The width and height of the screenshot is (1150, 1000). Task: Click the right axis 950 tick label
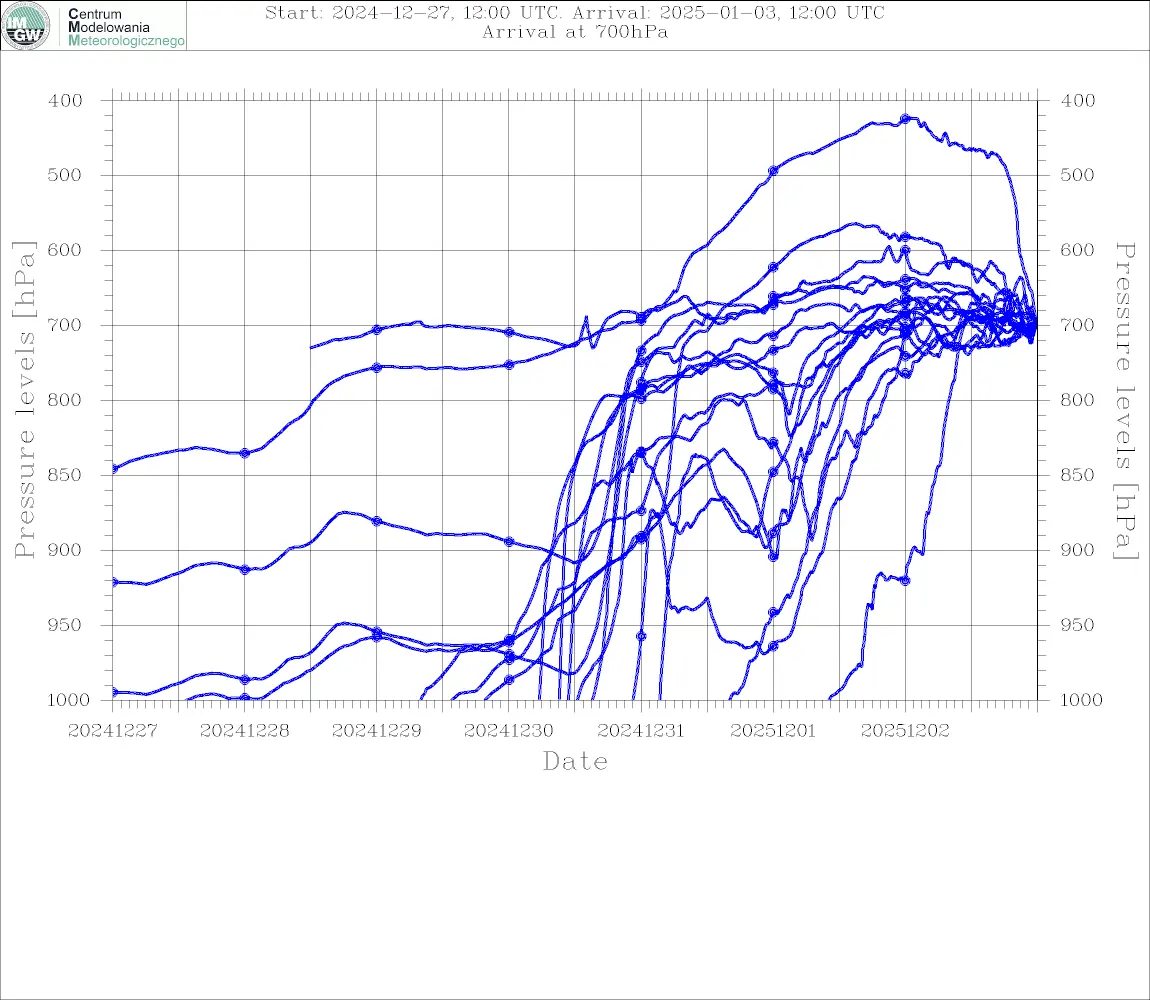click(1078, 625)
